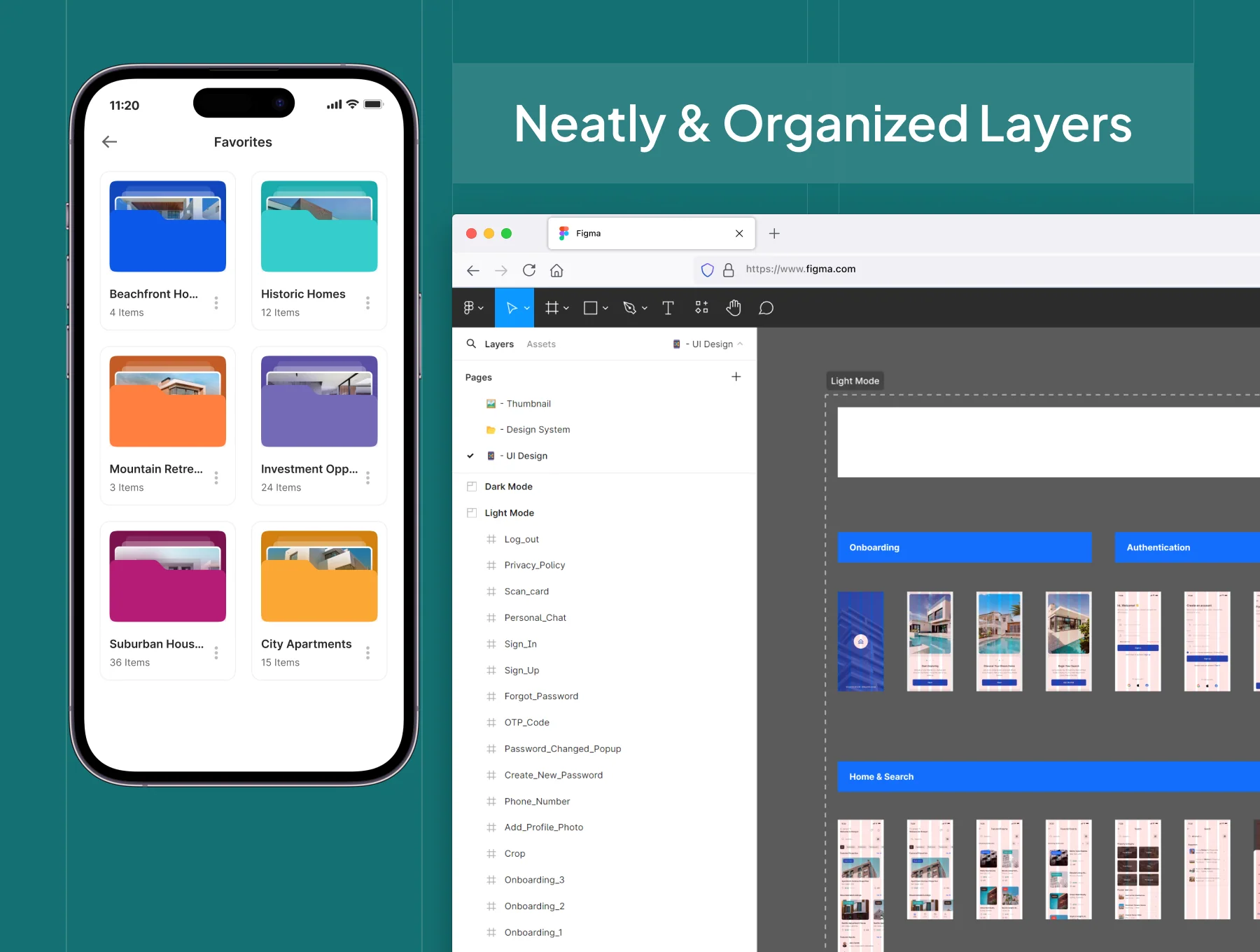Add a new page

pos(736,377)
